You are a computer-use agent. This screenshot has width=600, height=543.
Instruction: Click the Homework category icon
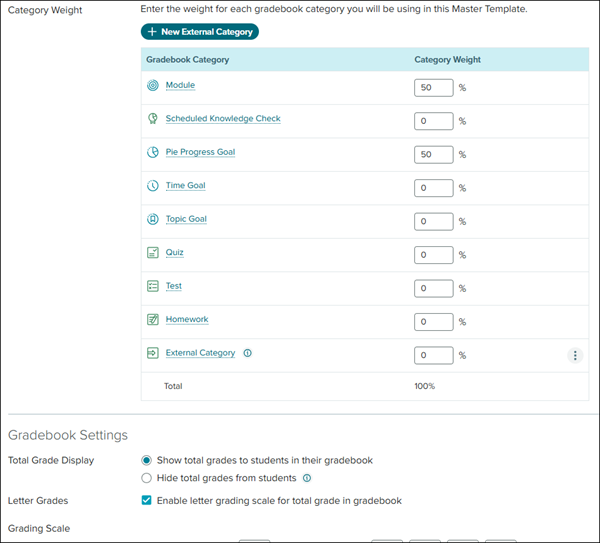[153, 320]
